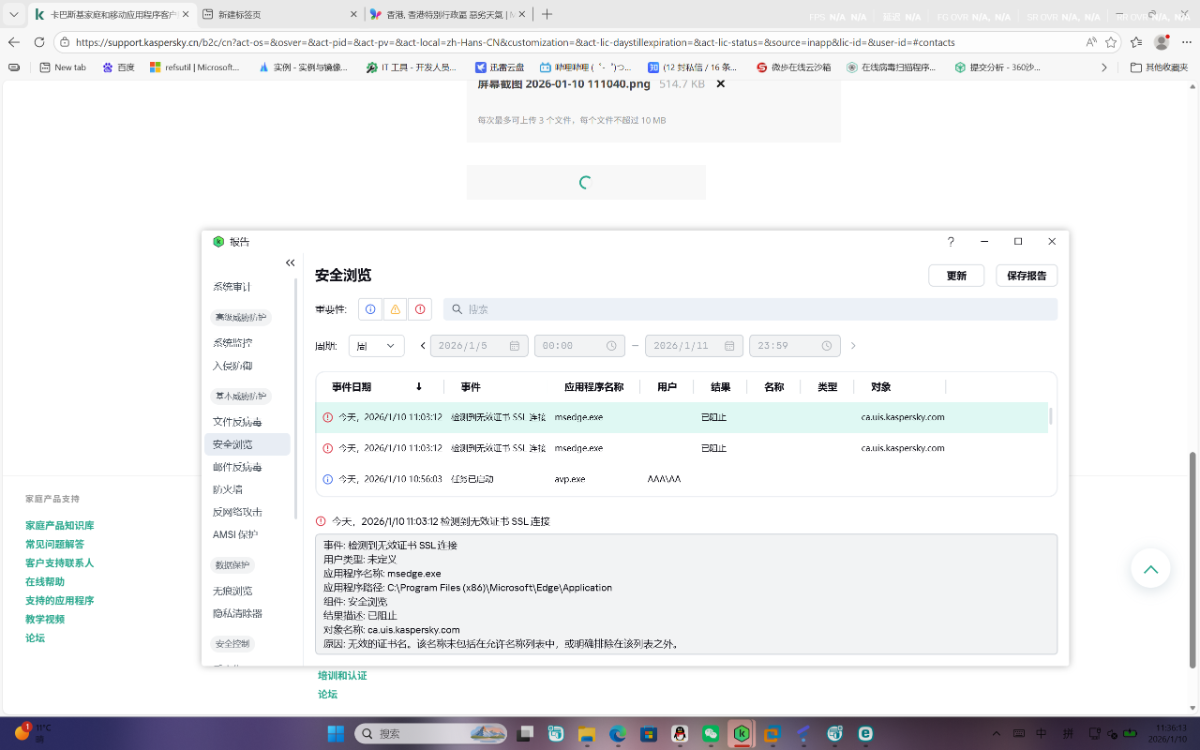Open the 其他收藏夹 bookmarks folder
The image size is (1200, 750).
[1161, 67]
